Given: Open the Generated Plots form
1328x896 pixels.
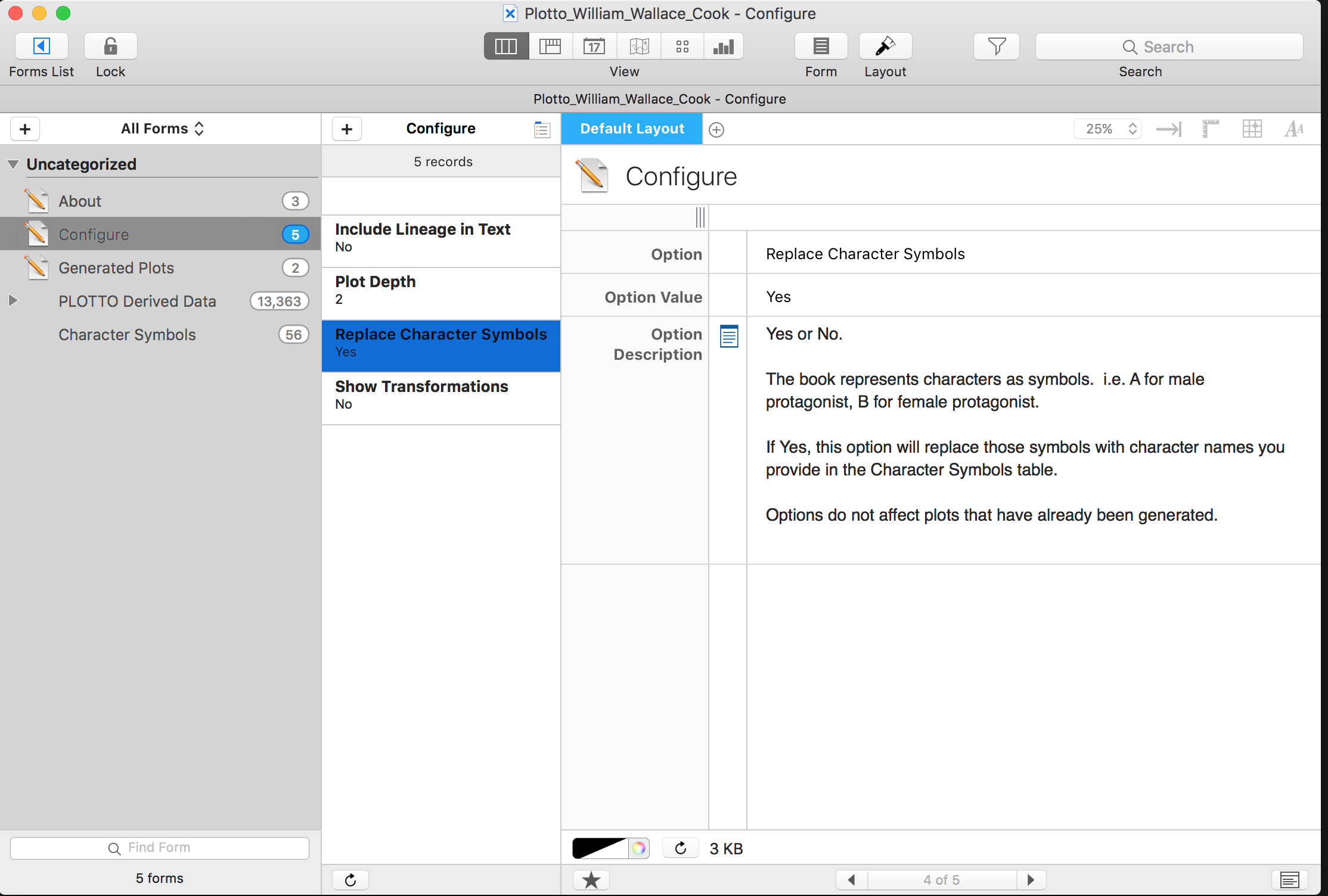Looking at the screenshot, I should click(160, 268).
